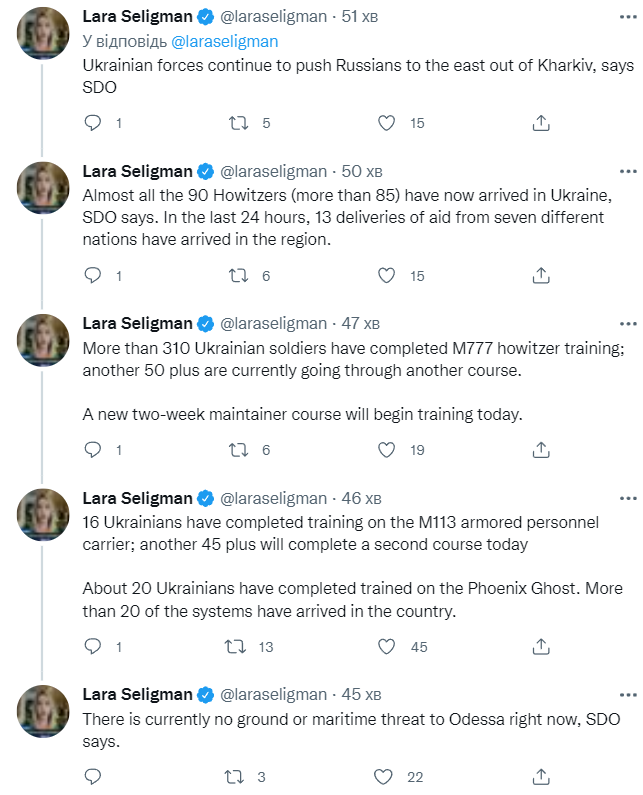Open more options on Kharkiv tweet
Viewport: 643px width, 795px height.
(x=627, y=17)
